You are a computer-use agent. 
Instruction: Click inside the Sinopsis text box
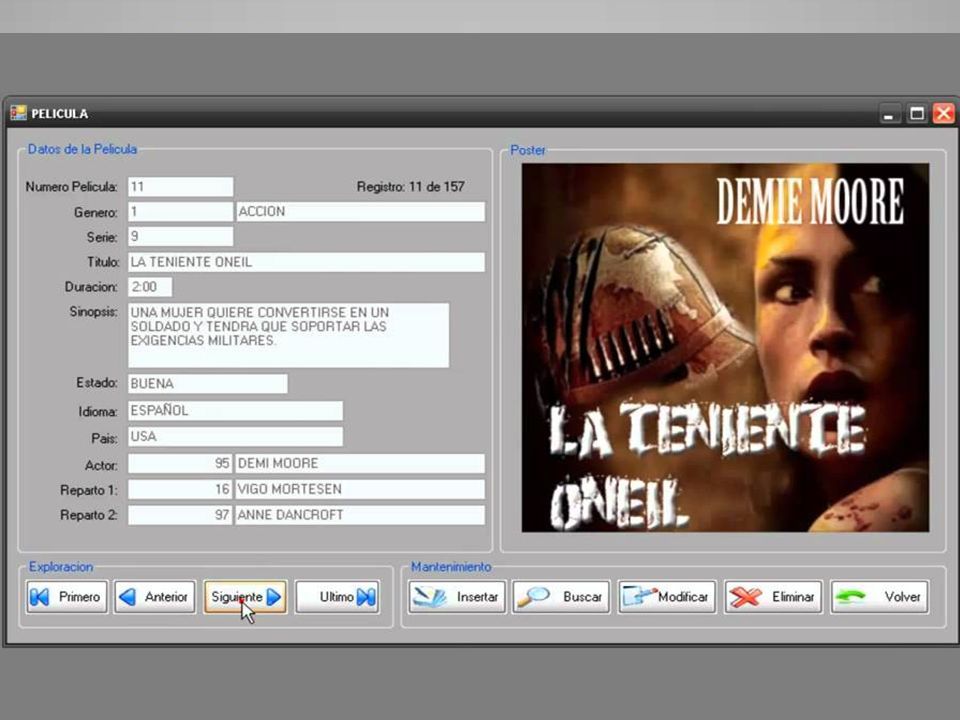pos(288,336)
